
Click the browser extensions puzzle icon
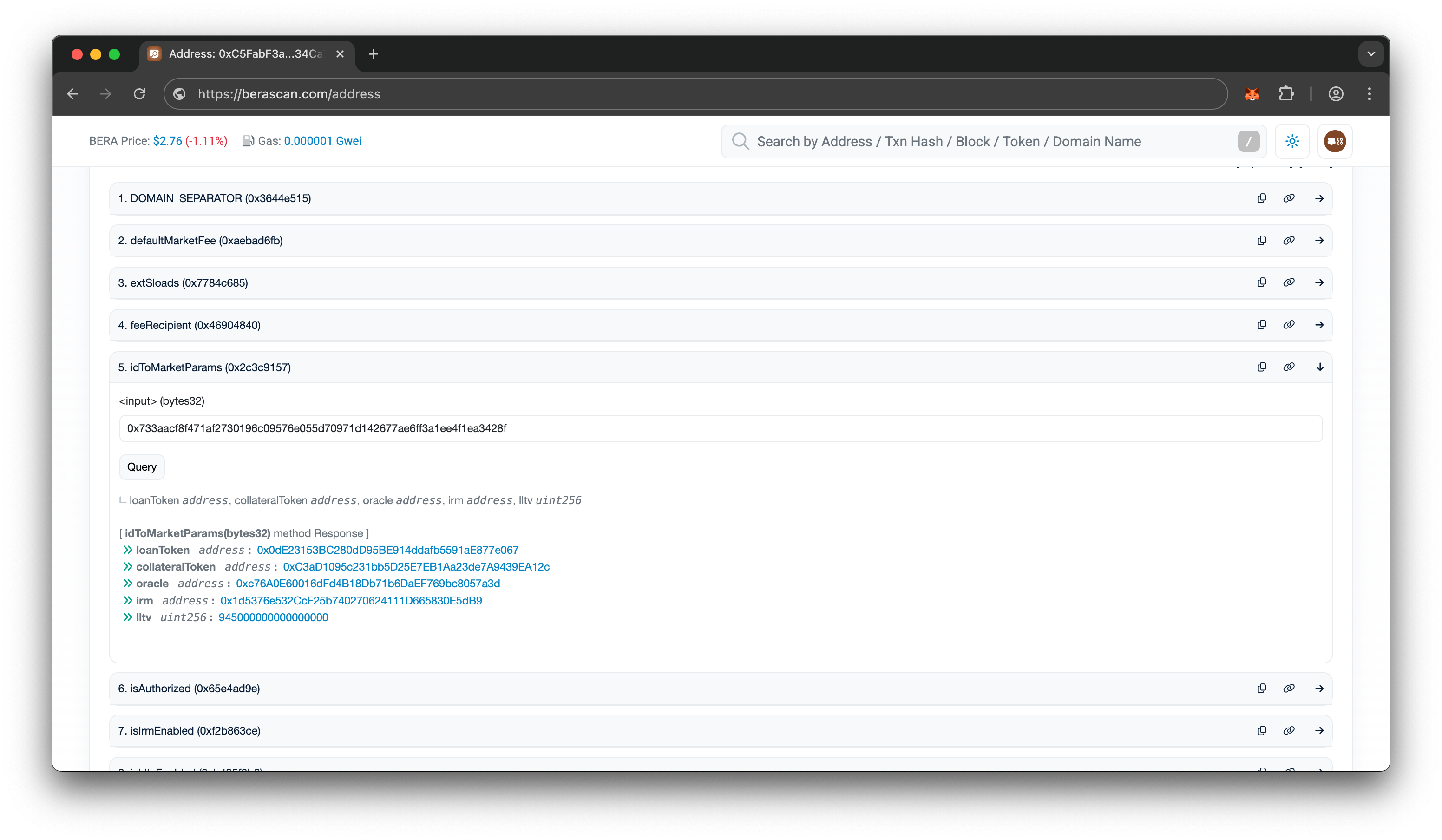(1287, 94)
